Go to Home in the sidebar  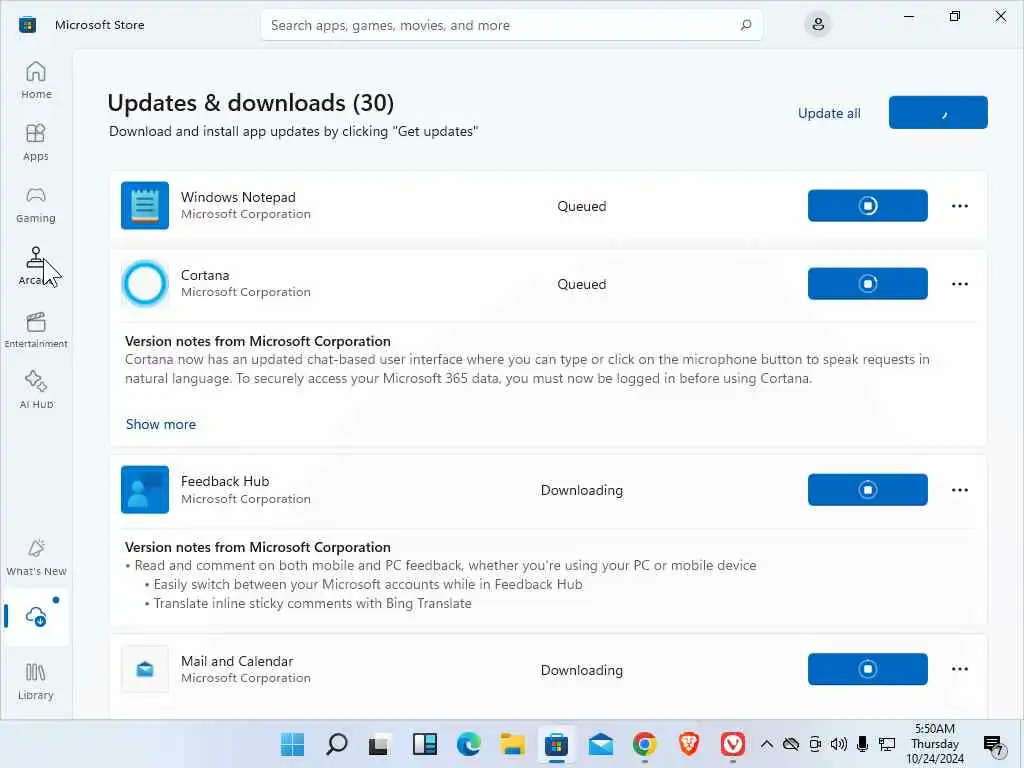tap(36, 80)
